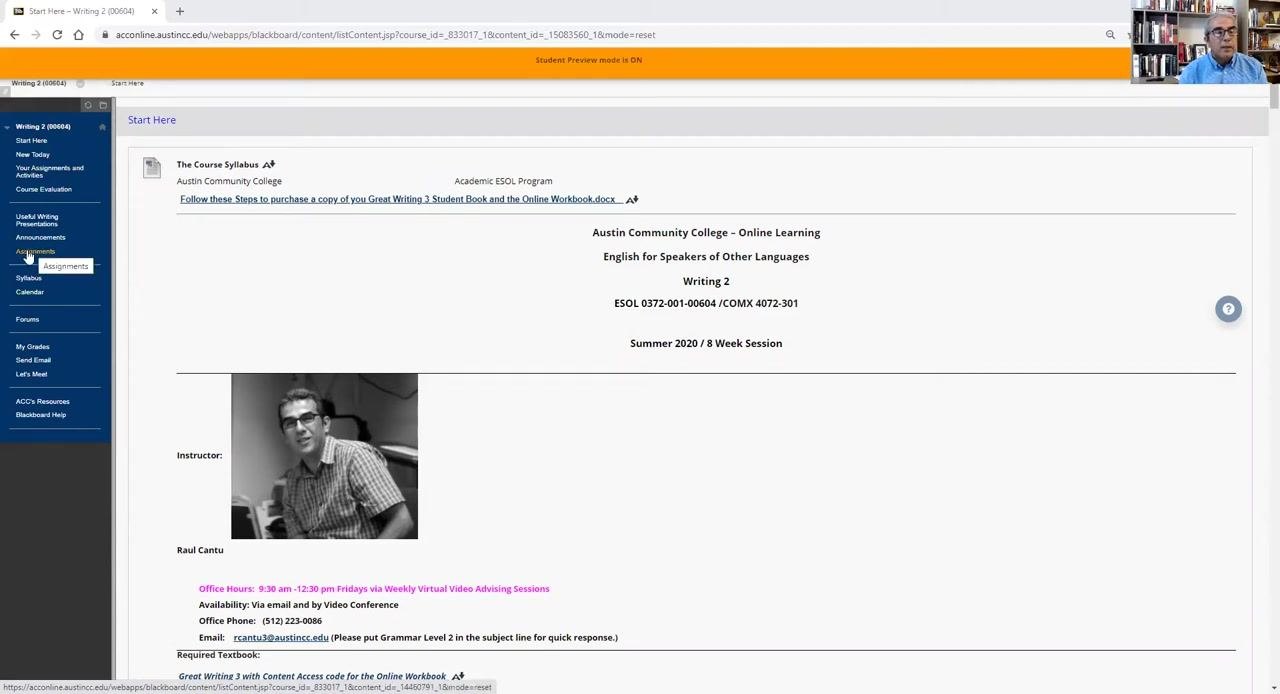Click the webcam video overlay of presenter

coord(1205,42)
